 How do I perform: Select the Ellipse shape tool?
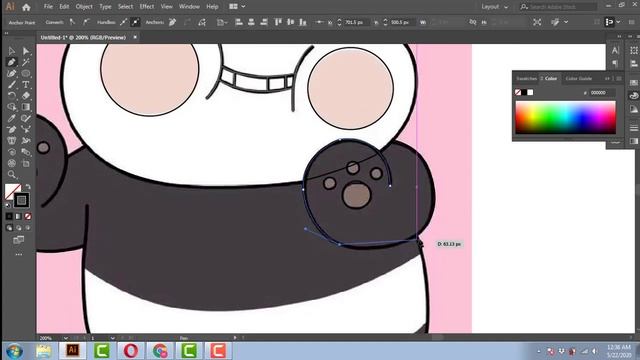click(26, 73)
